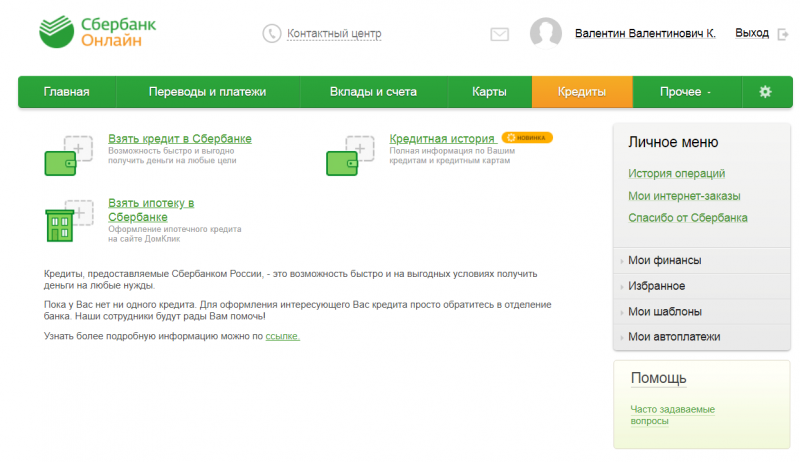Open Спасибо от Сбербанка link

coord(688,218)
